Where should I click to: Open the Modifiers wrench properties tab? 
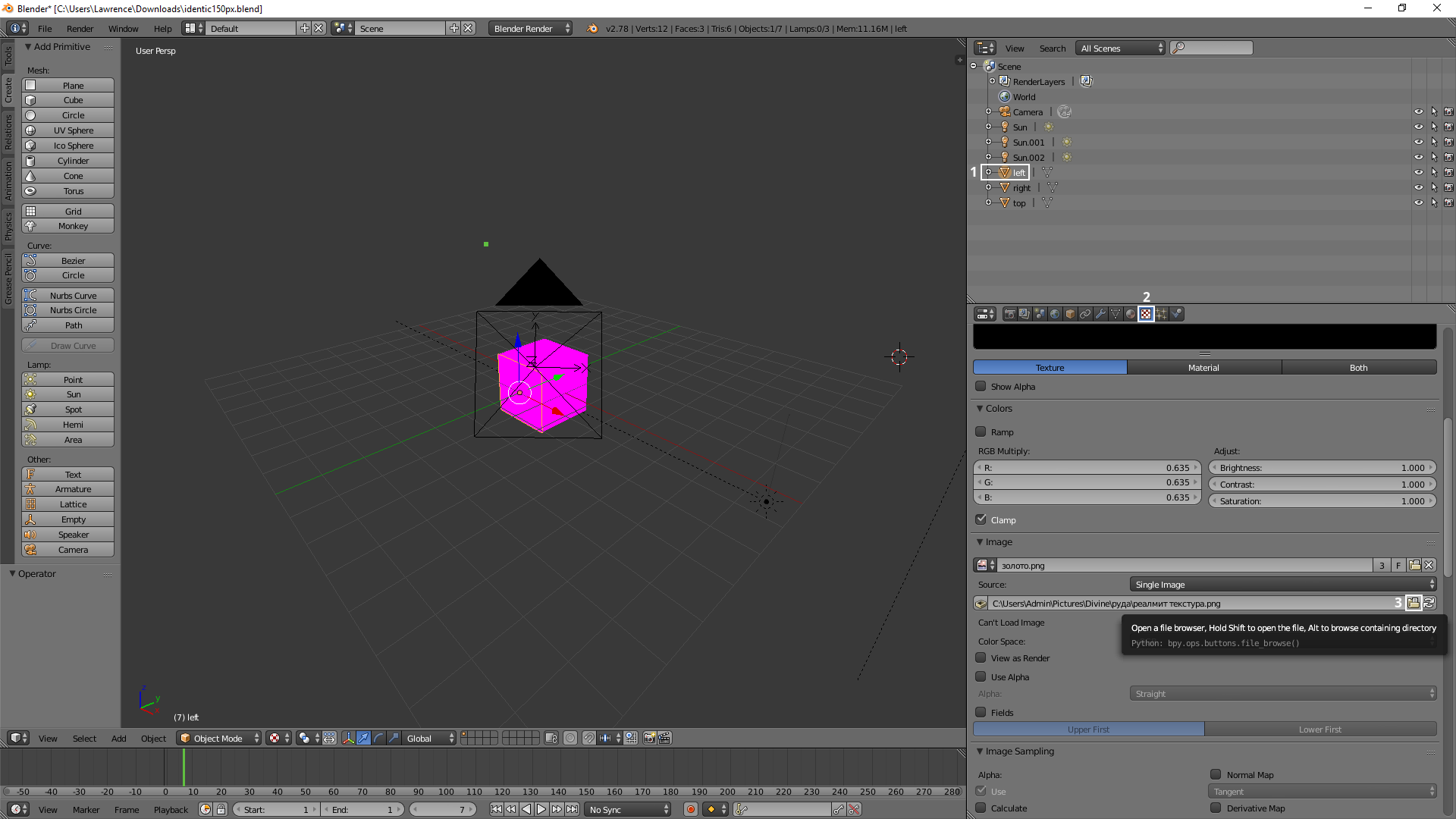coord(1100,314)
